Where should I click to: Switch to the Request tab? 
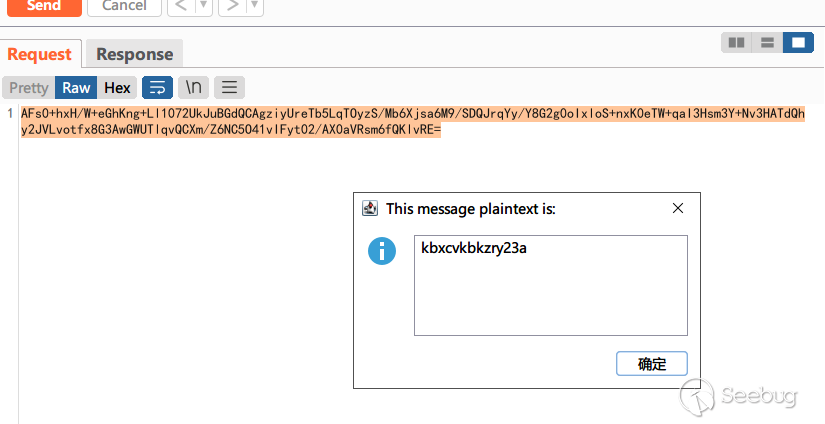pos(40,54)
